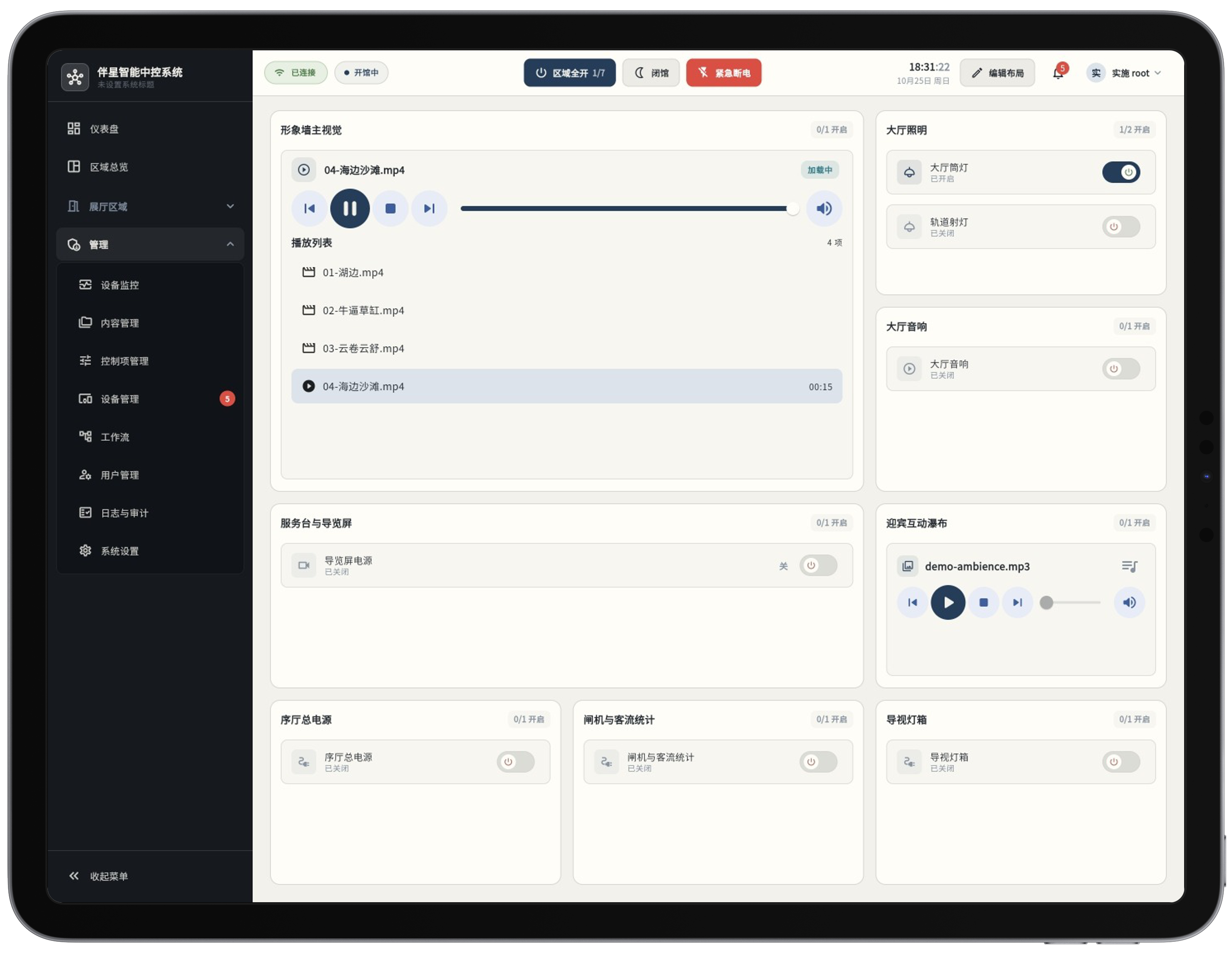This screenshot has width=1232, height=953.
Task: Open 内容管理 in sidebar
Action: point(150,323)
